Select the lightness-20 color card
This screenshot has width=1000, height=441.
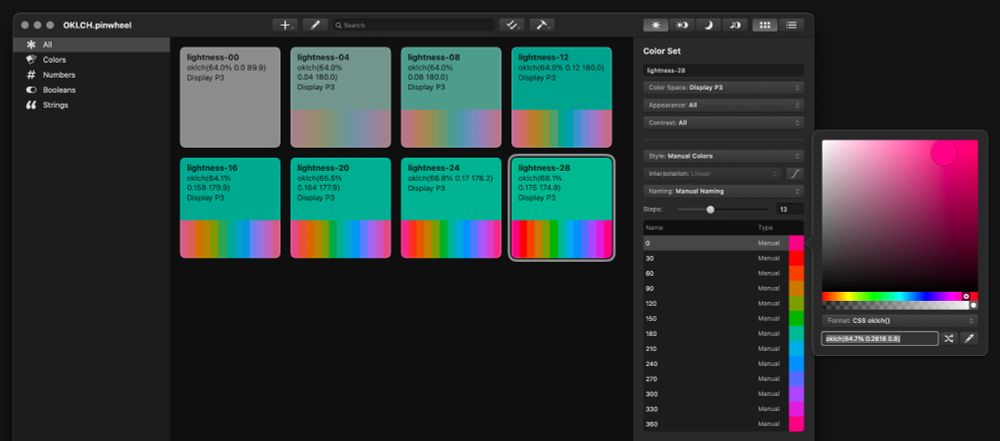pos(341,208)
